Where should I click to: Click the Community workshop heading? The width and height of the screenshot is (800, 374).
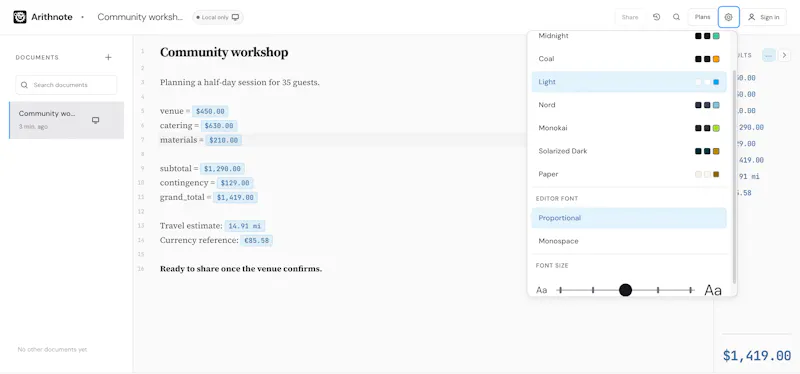[x=224, y=52]
